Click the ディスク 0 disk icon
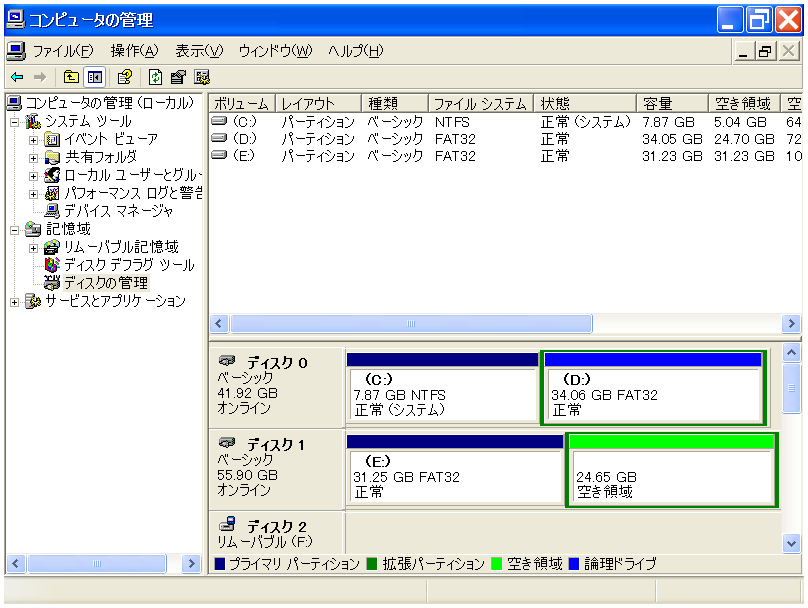This screenshot has height=608, width=808. (x=227, y=360)
